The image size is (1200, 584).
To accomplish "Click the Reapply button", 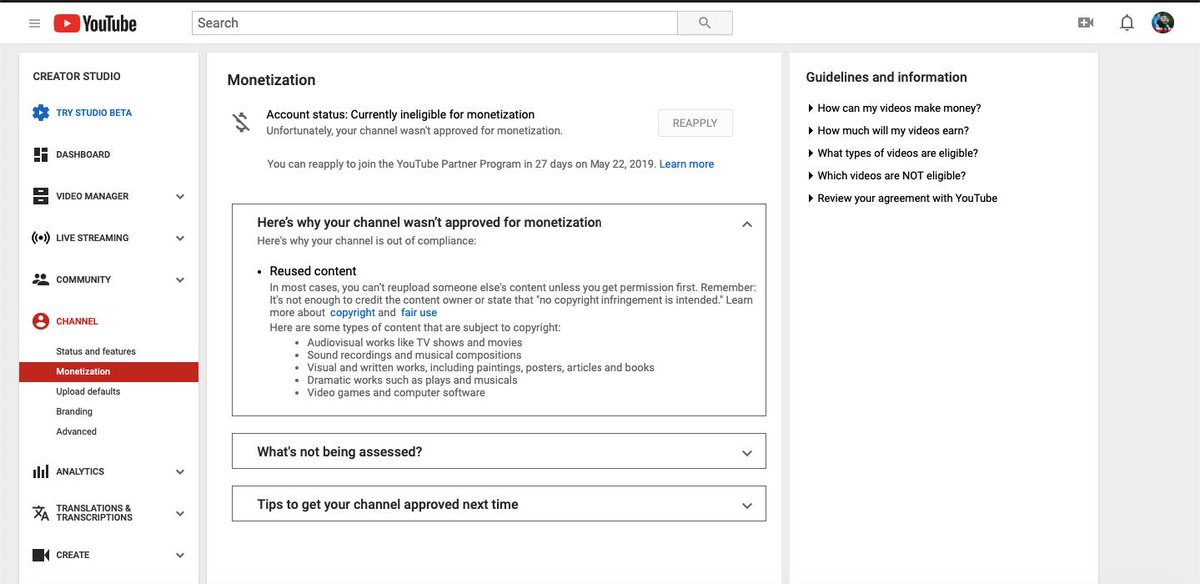I will (x=695, y=123).
